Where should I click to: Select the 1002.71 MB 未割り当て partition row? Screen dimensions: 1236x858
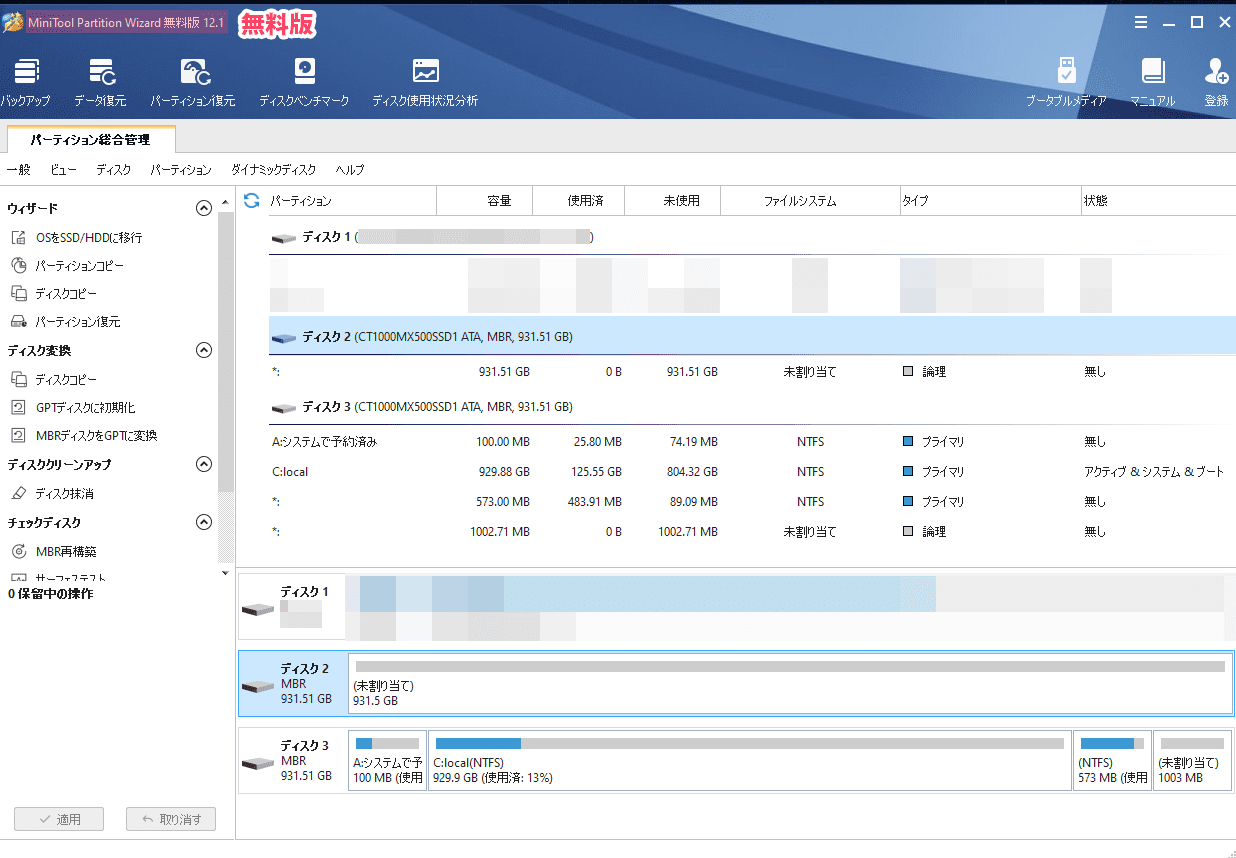pos(752,532)
